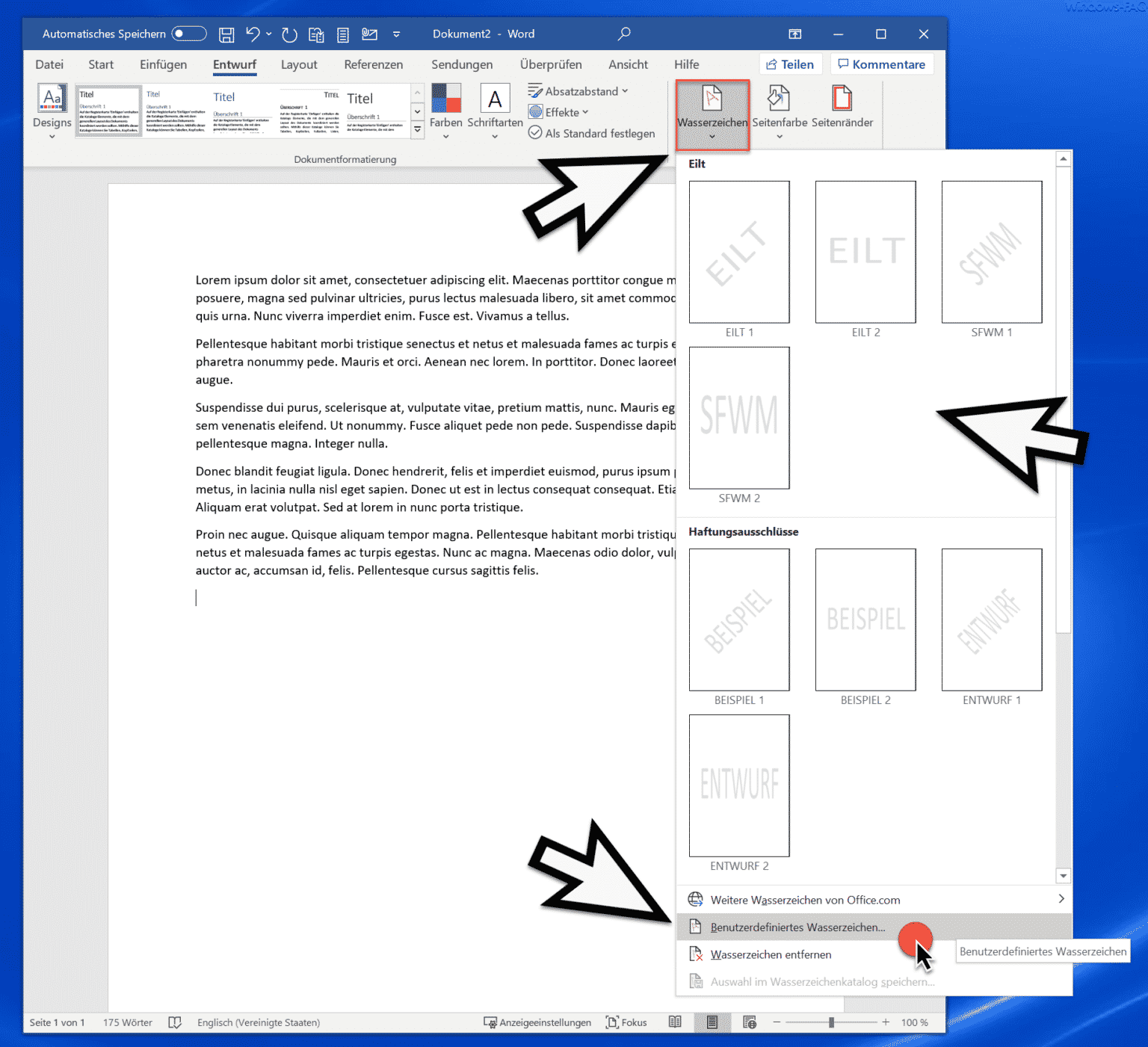The image size is (1148, 1047).
Task: Switch to Lesemodus in the status bar
Action: point(675,1022)
